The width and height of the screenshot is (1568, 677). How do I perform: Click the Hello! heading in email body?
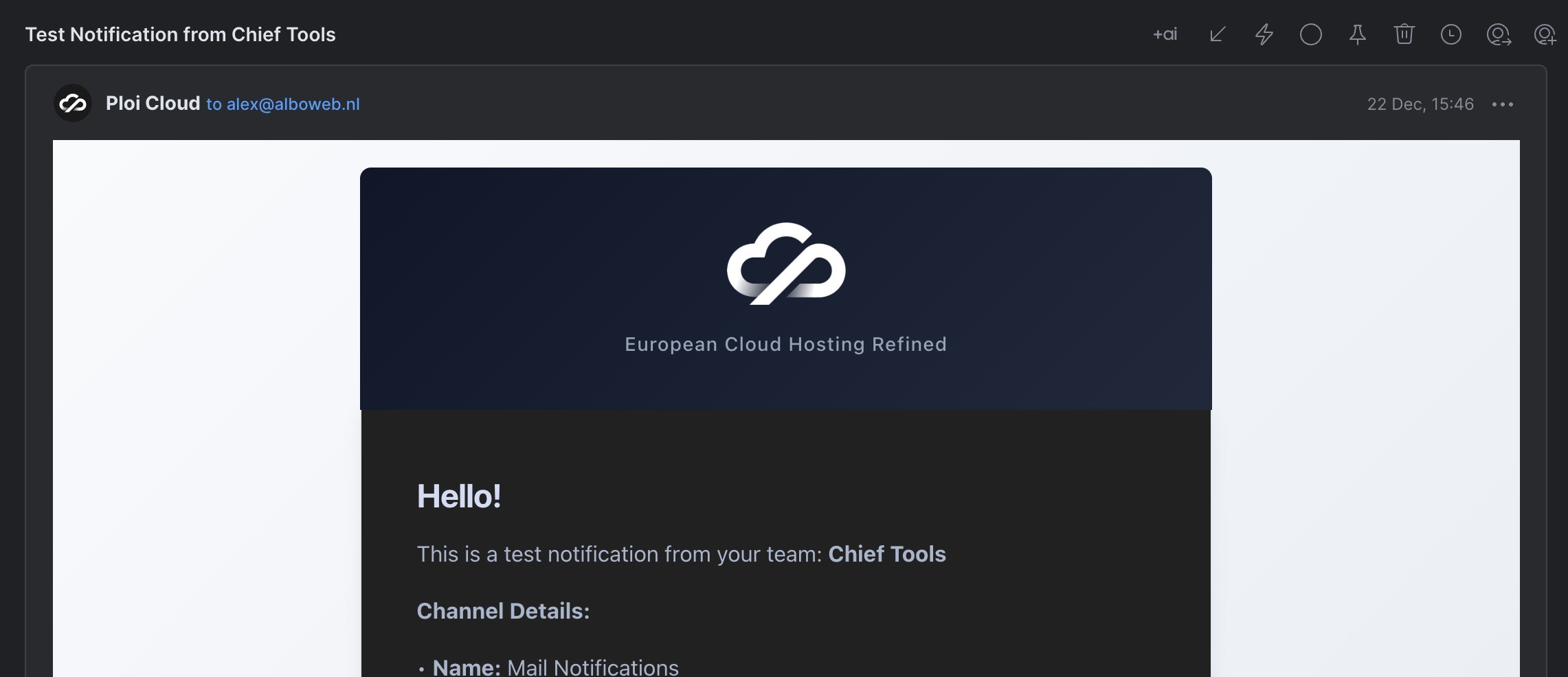click(458, 496)
